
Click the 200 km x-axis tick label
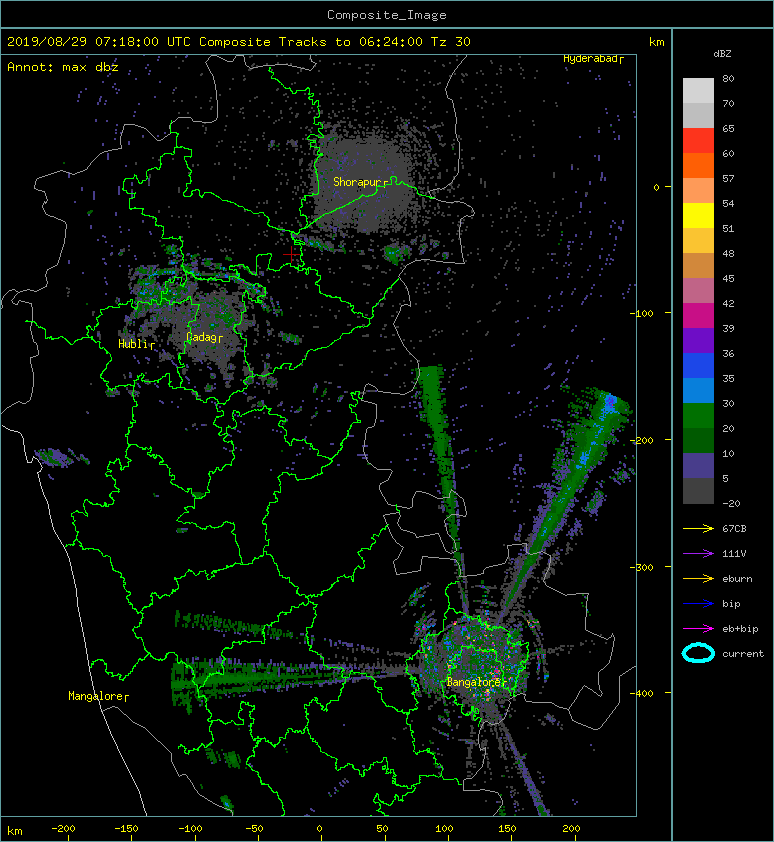(572, 829)
